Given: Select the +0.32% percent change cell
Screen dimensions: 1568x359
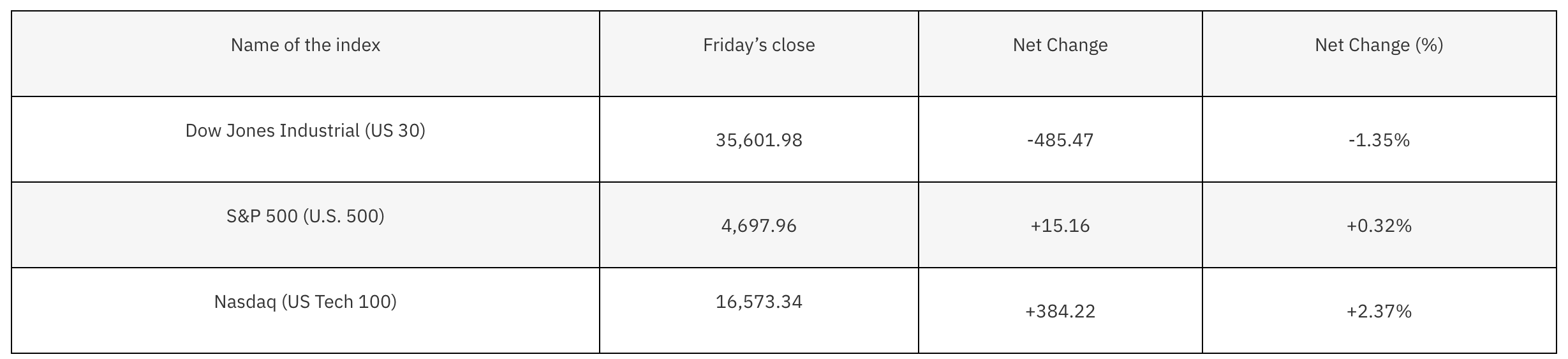Looking at the screenshot, I should (1379, 226).
